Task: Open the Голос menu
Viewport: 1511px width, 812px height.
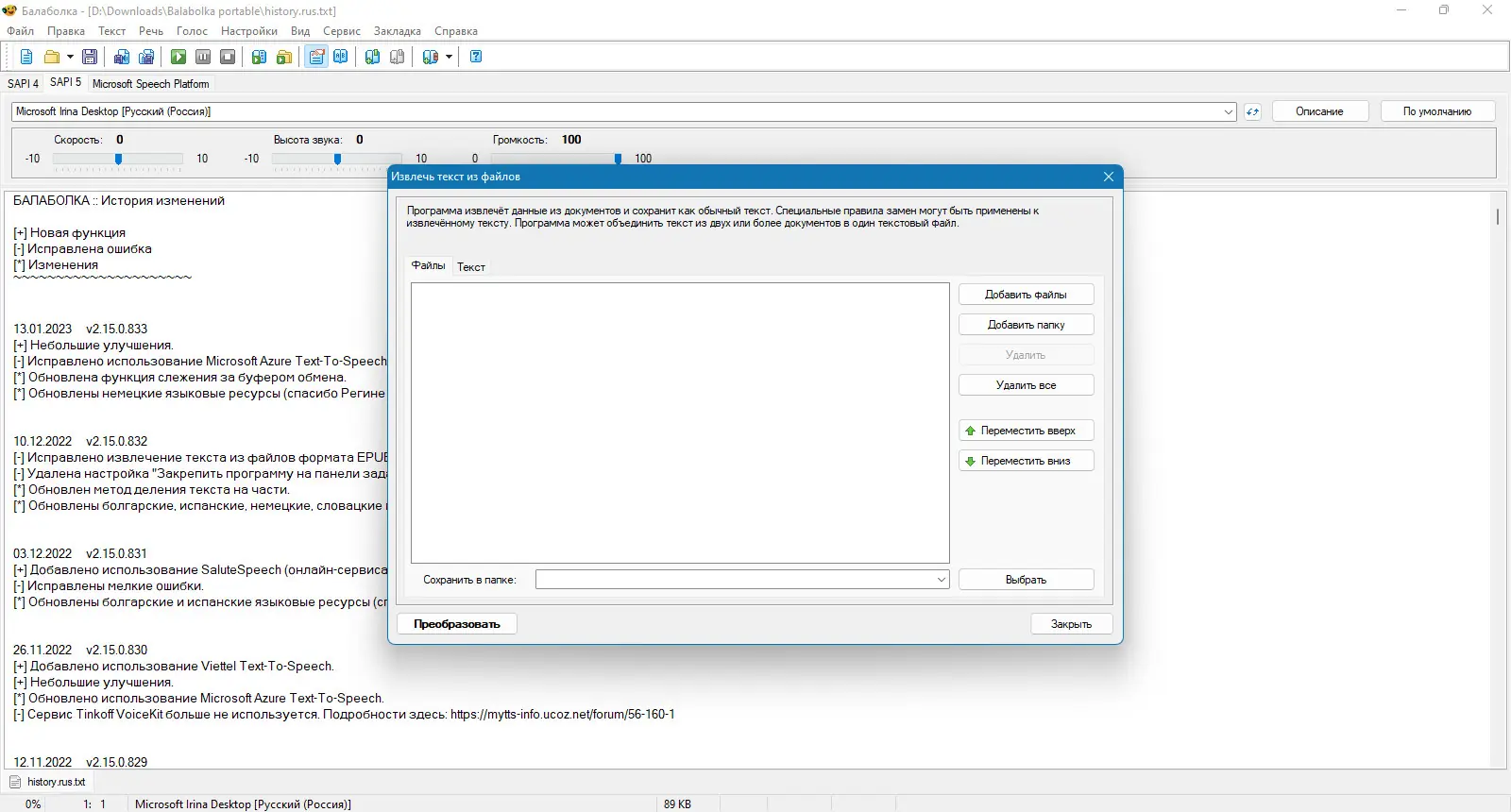Action: 192,31
